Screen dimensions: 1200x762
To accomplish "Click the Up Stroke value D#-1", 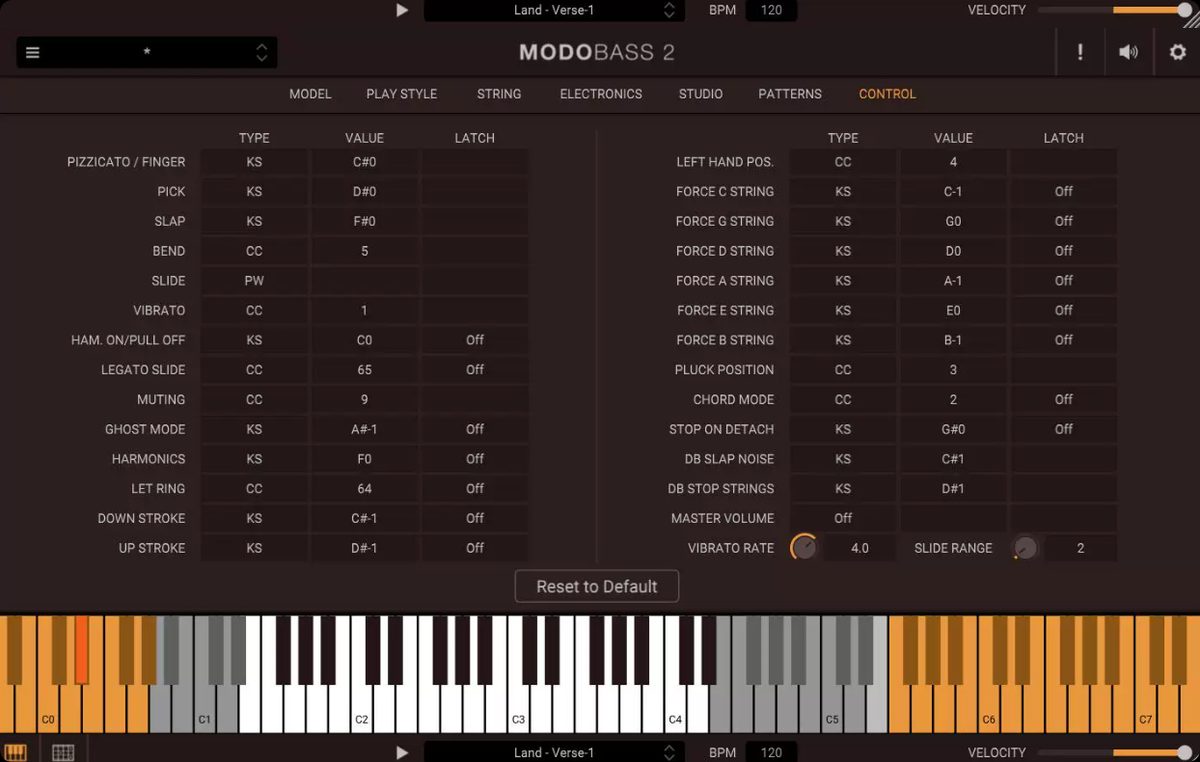I will [x=365, y=548].
